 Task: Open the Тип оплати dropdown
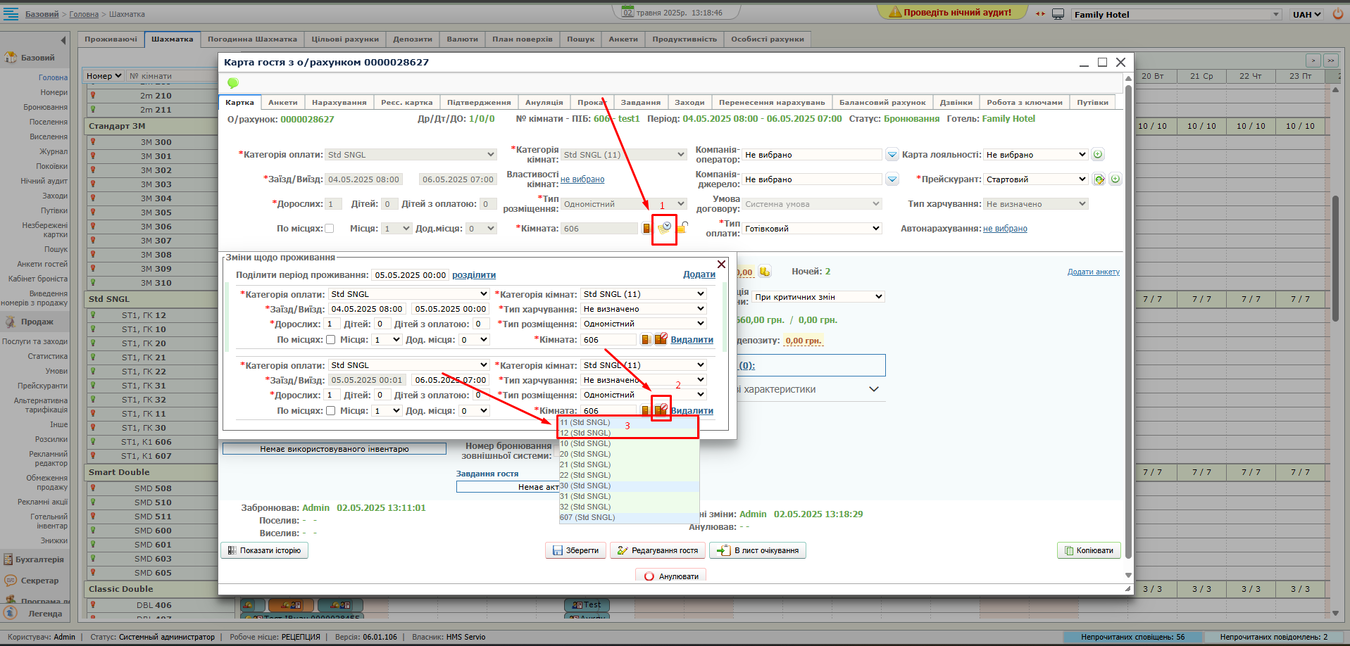(812, 229)
